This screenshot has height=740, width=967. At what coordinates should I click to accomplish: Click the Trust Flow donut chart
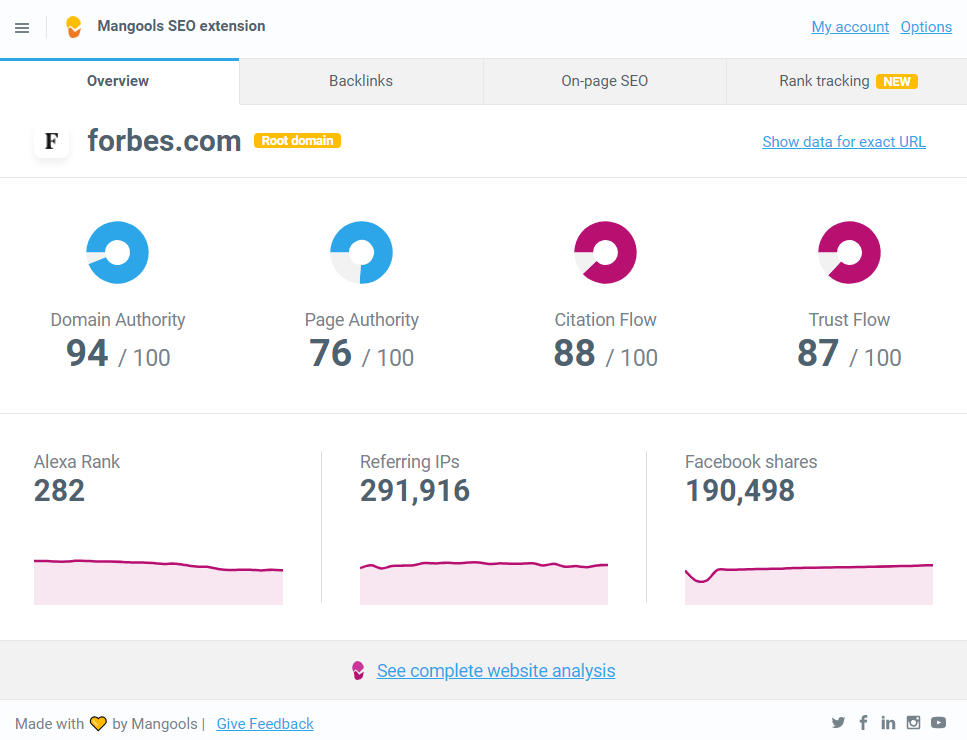(x=849, y=252)
